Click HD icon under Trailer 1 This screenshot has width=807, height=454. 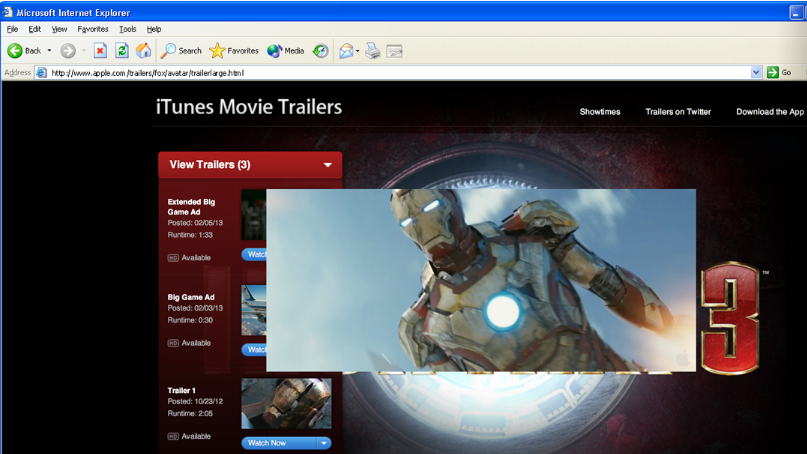point(173,436)
